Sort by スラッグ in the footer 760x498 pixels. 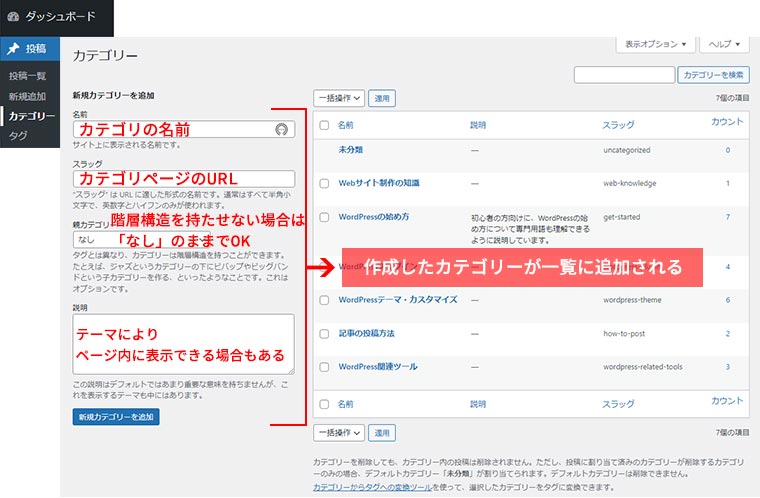[x=618, y=404]
